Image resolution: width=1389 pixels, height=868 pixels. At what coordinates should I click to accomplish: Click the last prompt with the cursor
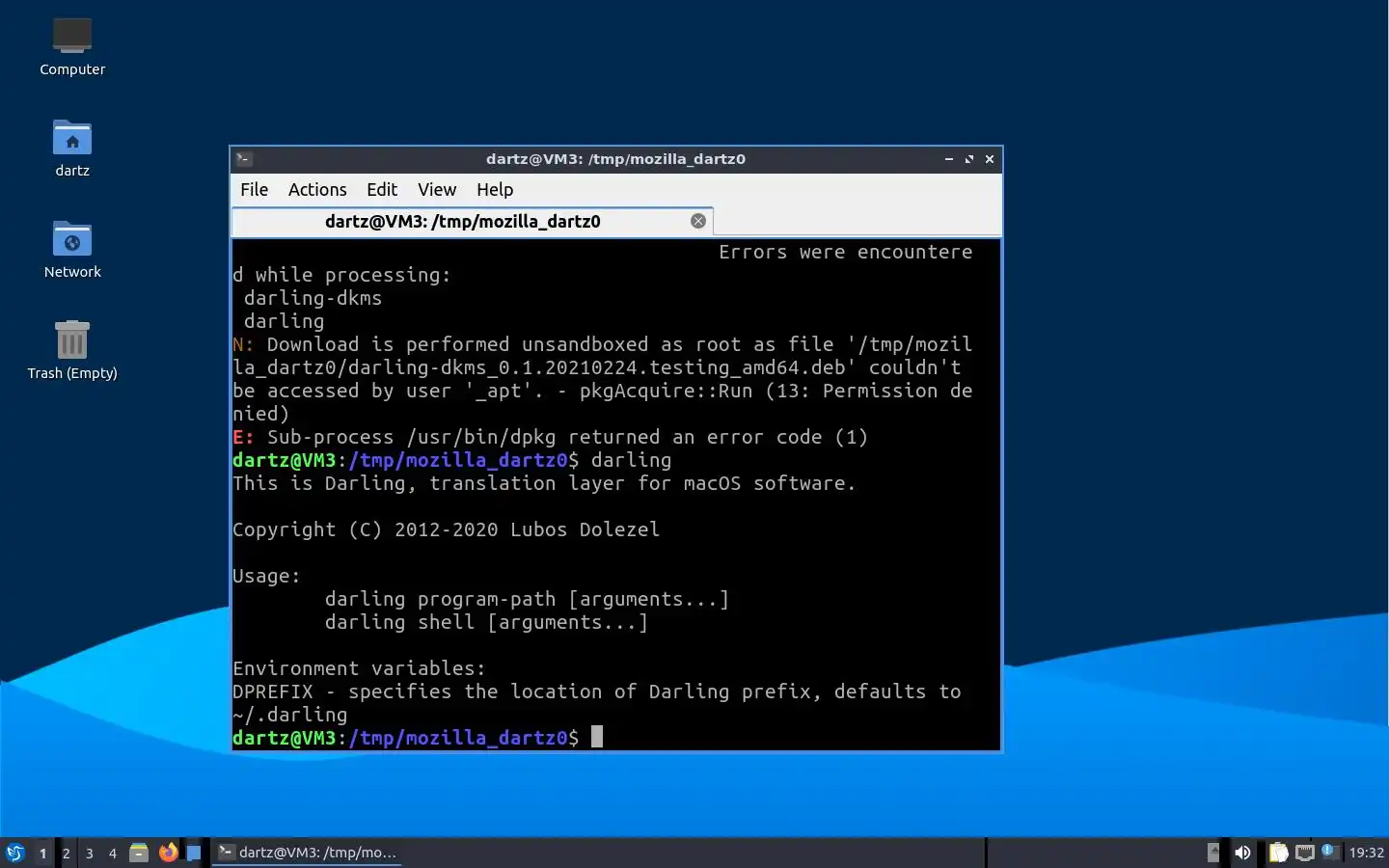(x=418, y=738)
